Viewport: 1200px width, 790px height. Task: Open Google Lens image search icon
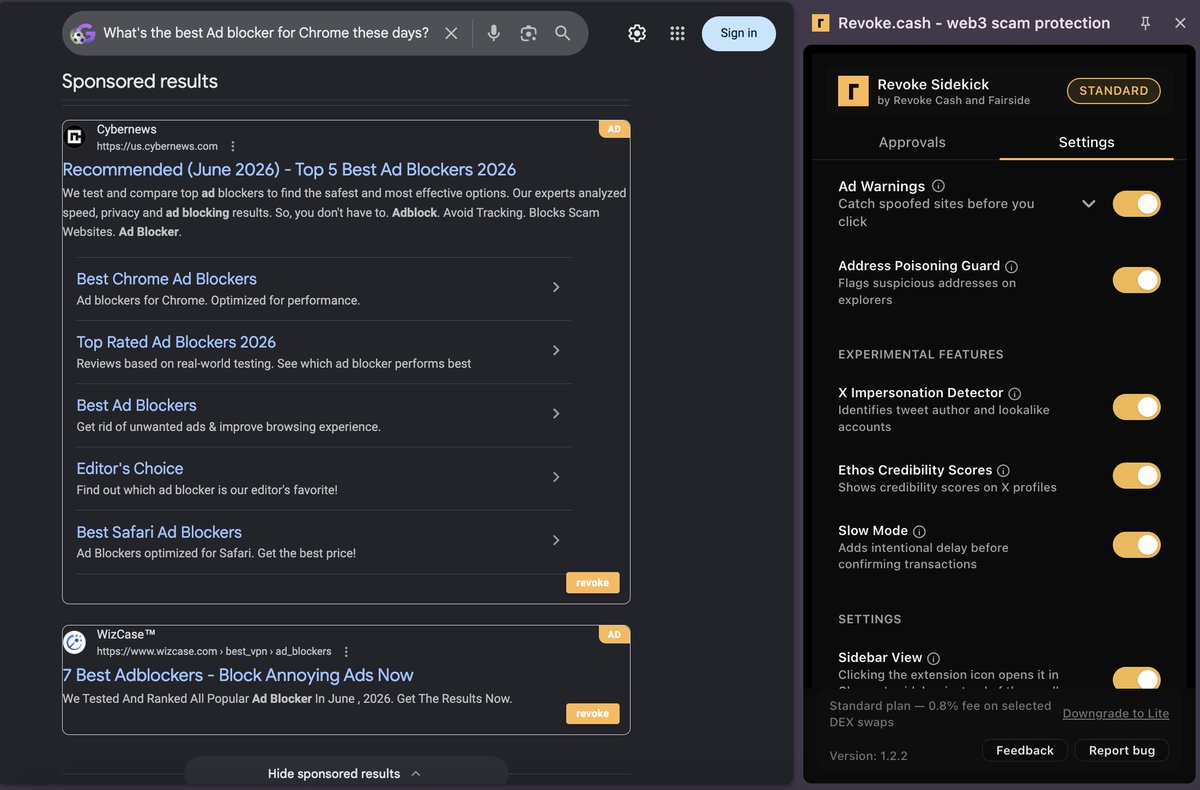pyautogui.click(x=528, y=33)
